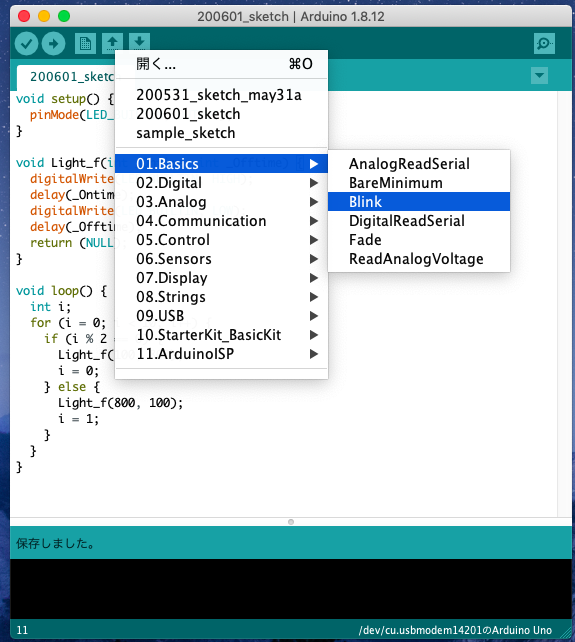Image resolution: width=575 pixels, height=642 pixels.
Task: Click the 'void loop() {' code line
Action: 61,291
